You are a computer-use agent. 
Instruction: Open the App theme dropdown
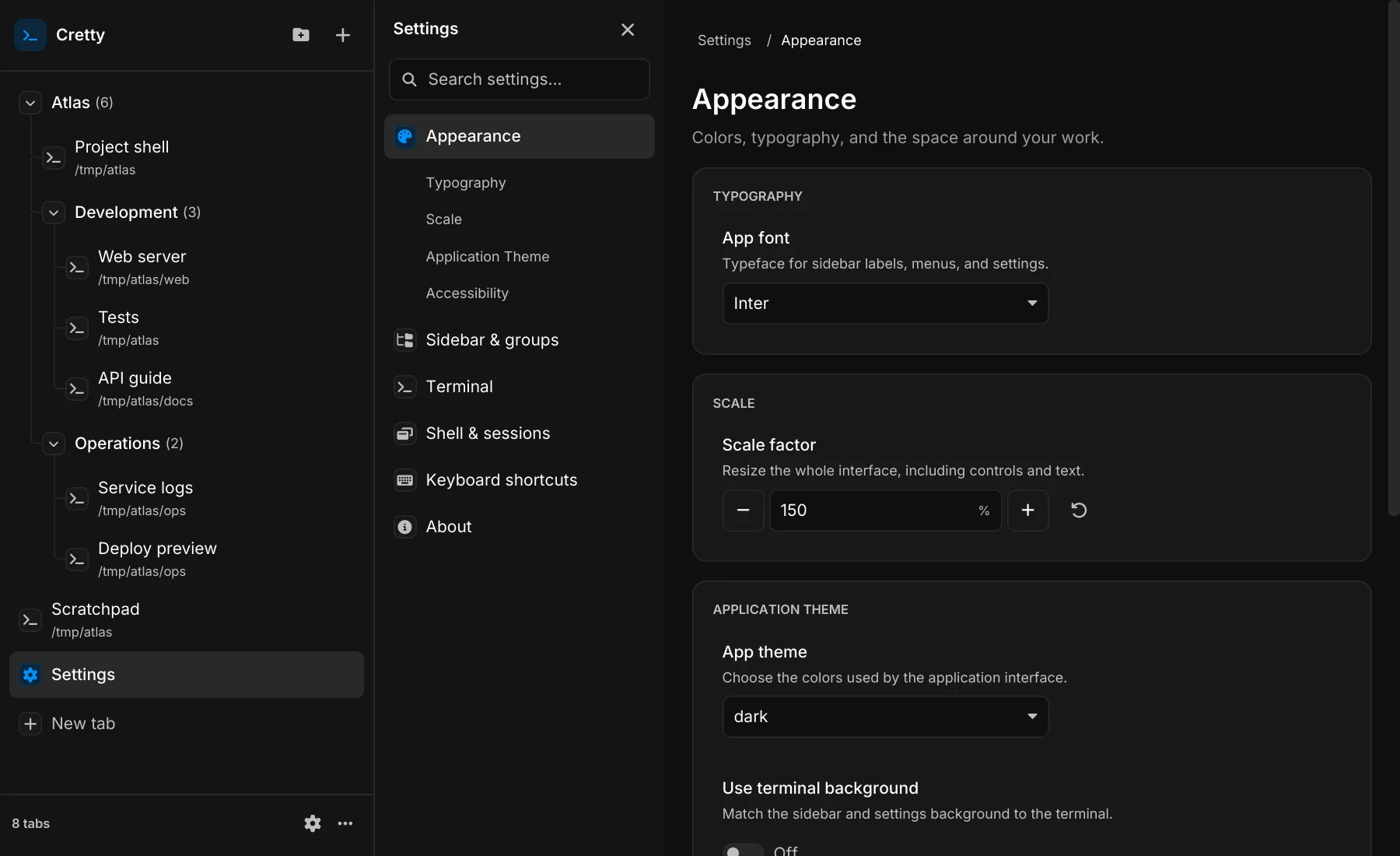coord(885,717)
